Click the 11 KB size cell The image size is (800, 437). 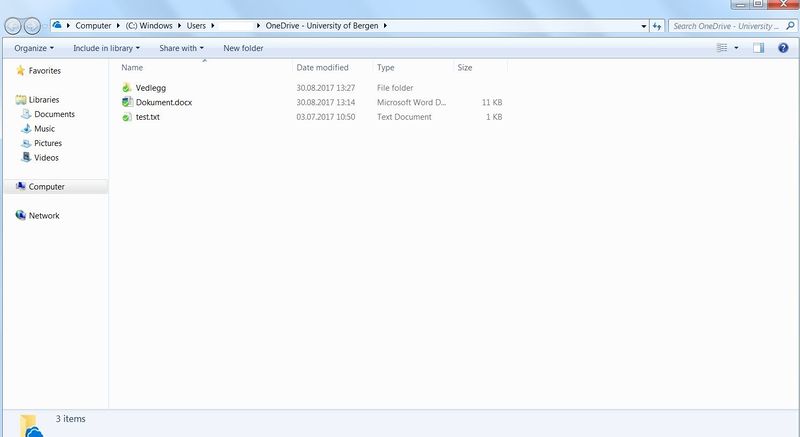(x=492, y=102)
